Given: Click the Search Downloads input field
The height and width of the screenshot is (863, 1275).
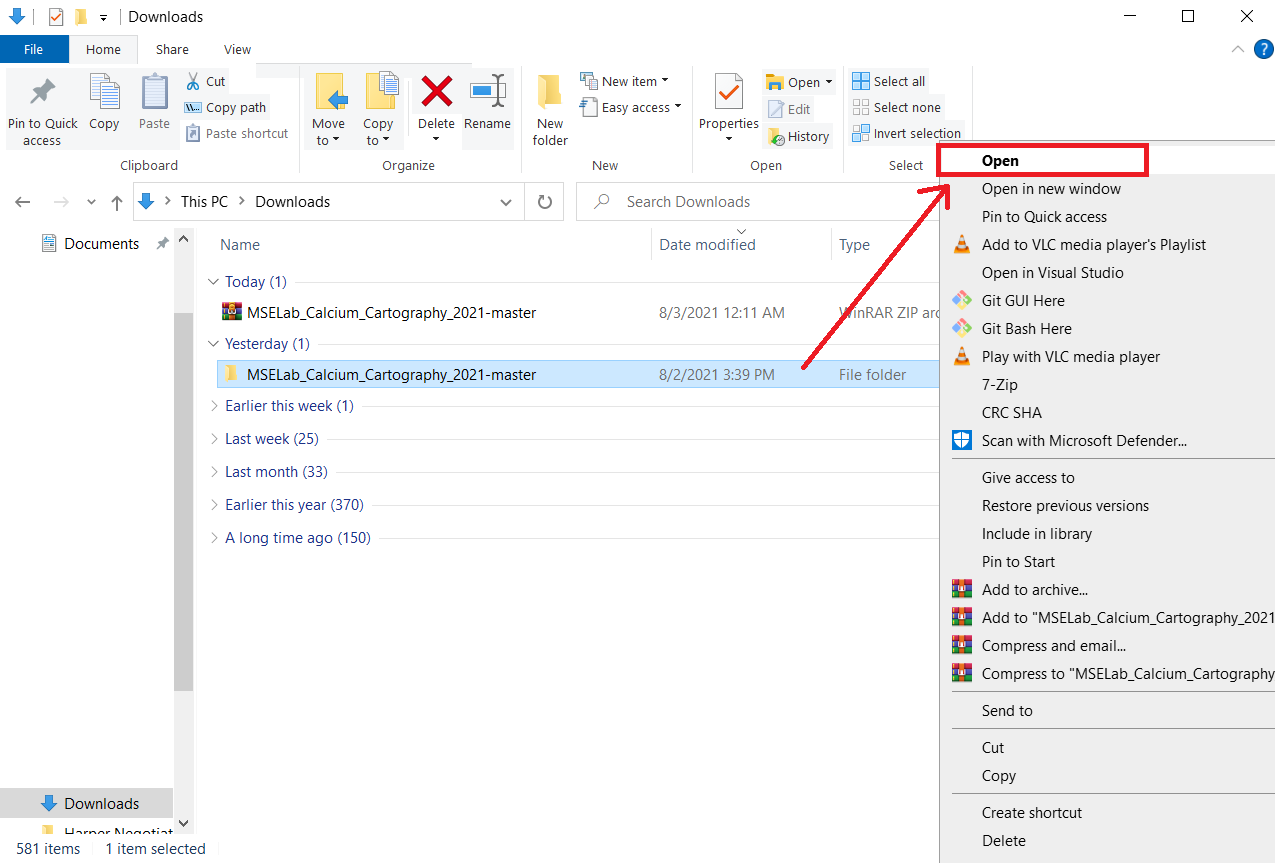Looking at the screenshot, I should click(760, 202).
